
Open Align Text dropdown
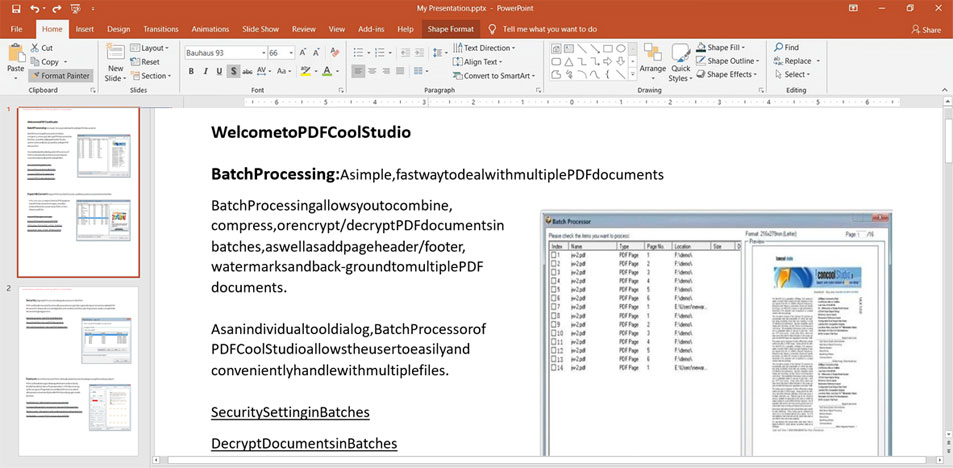(478, 61)
